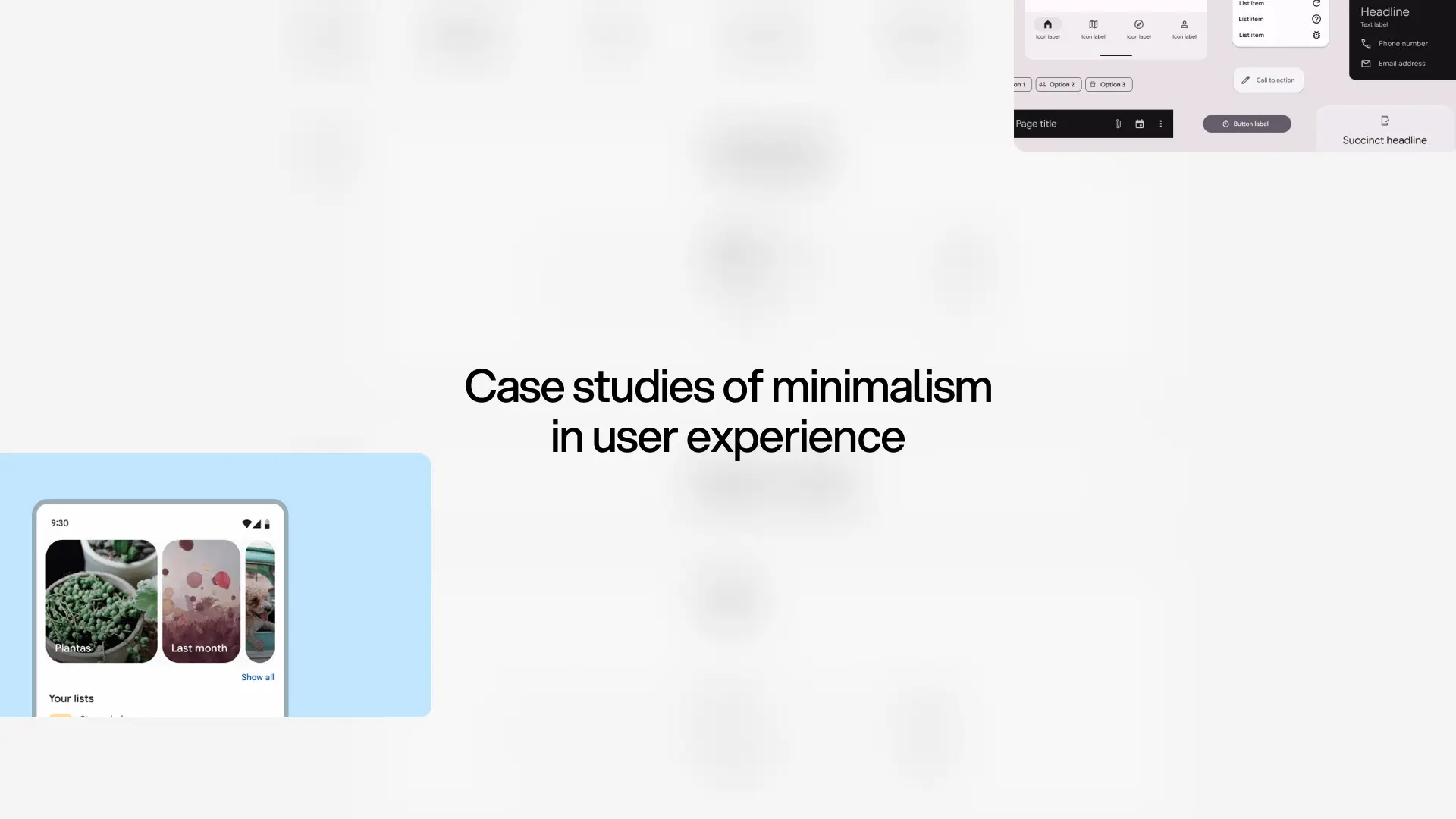Click the copy icon next to succinct headline
This screenshot has width=1456, height=819.
point(1385,120)
